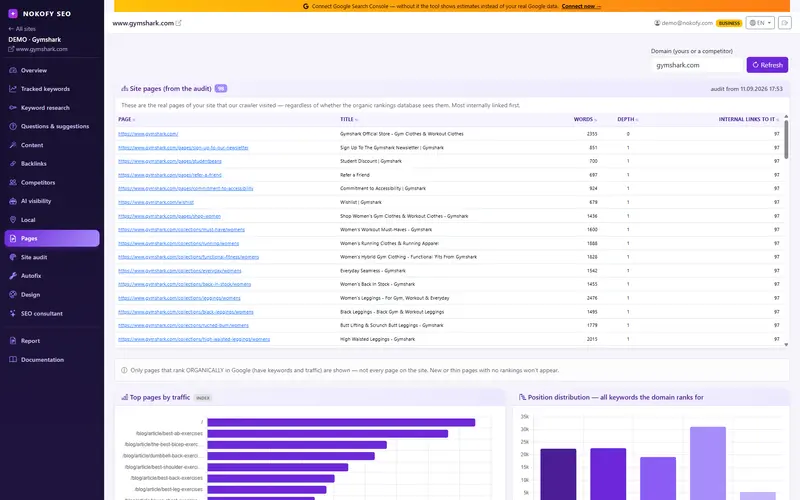Click the Nokofy SEO logo icon
This screenshot has width=800, height=500.
pyautogui.click(x=13, y=14)
